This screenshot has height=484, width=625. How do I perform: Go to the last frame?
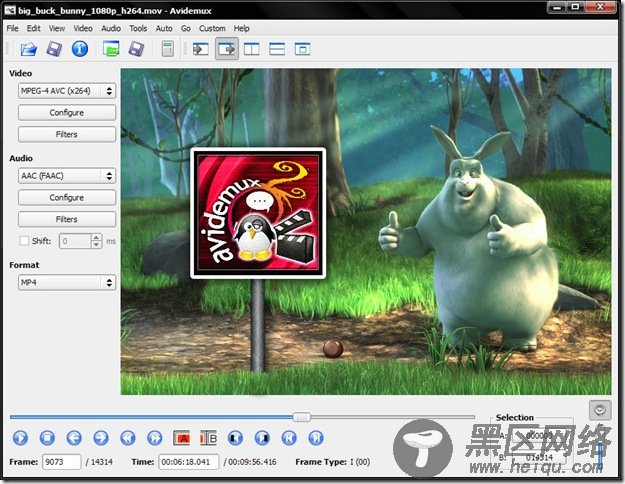pyautogui.click(x=316, y=438)
